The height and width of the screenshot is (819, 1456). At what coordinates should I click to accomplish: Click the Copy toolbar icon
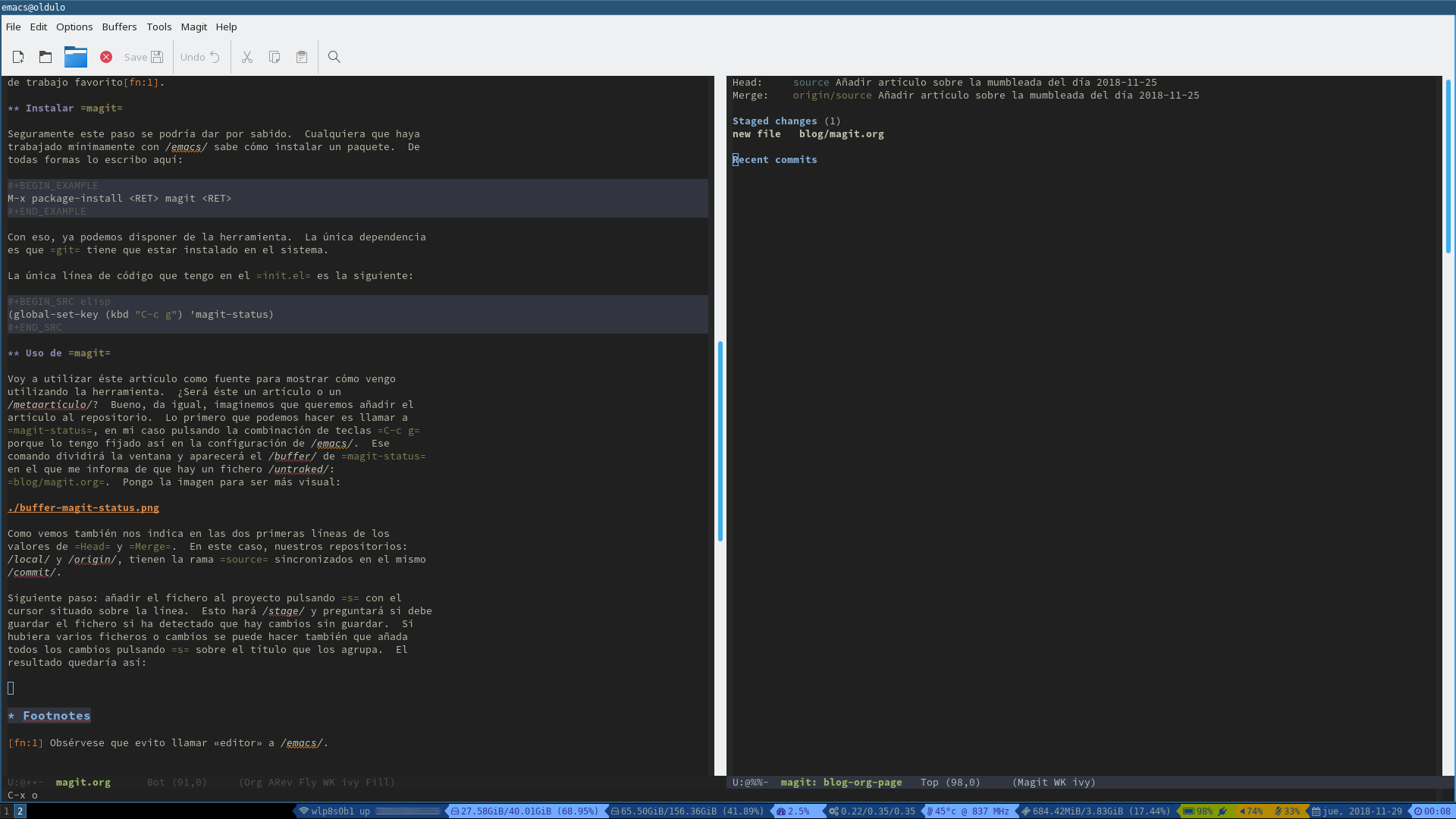275,57
